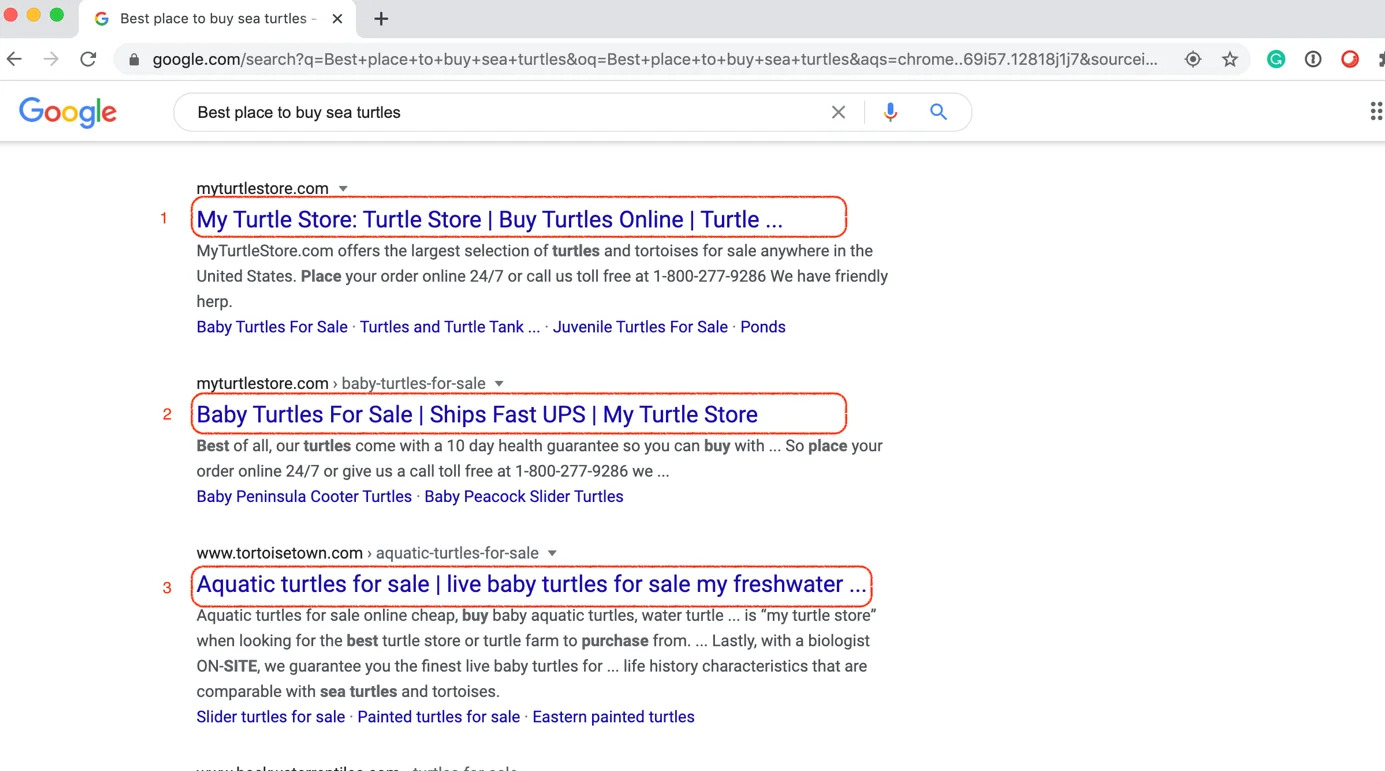
Task: Open the Grammarly extension icon
Action: [1276, 60]
